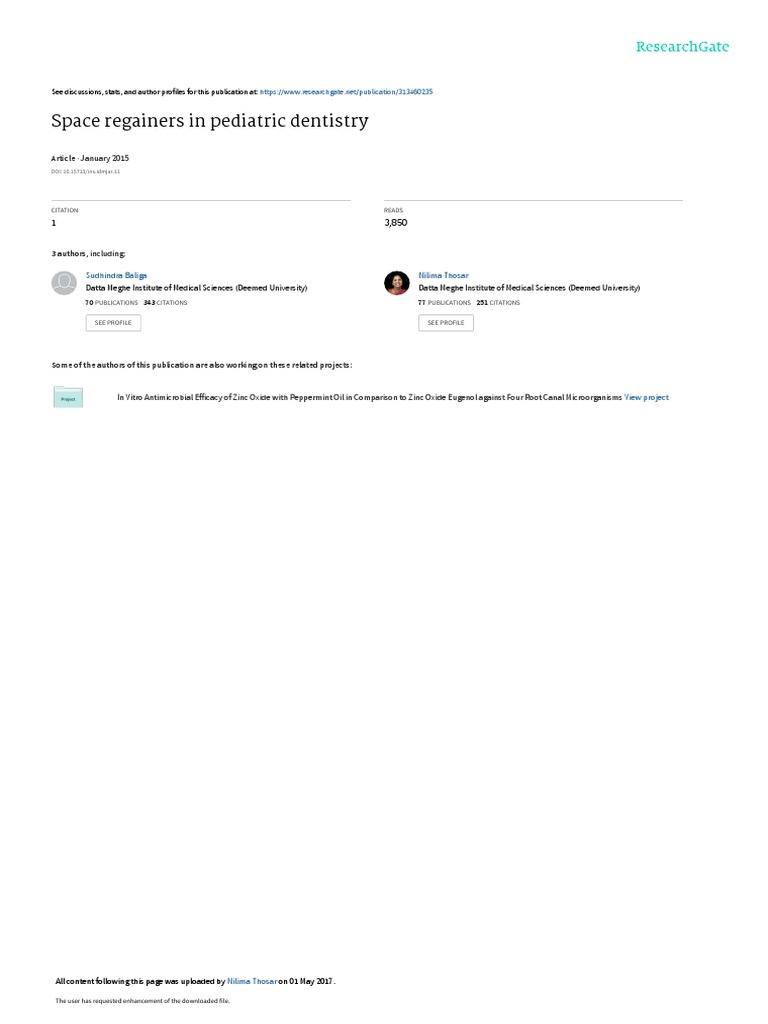Click the Zinc Oxide Peppermint Oil project title
The image size is (768, 1024).
(x=369, y=397)
